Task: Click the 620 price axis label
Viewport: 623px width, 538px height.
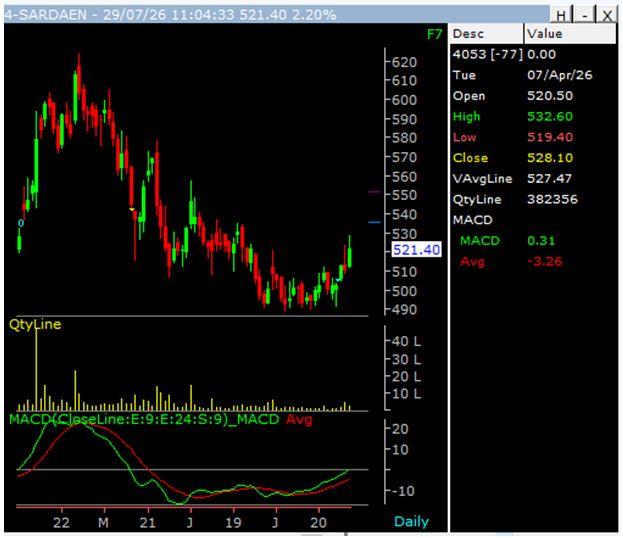Action: click(404, 62)
